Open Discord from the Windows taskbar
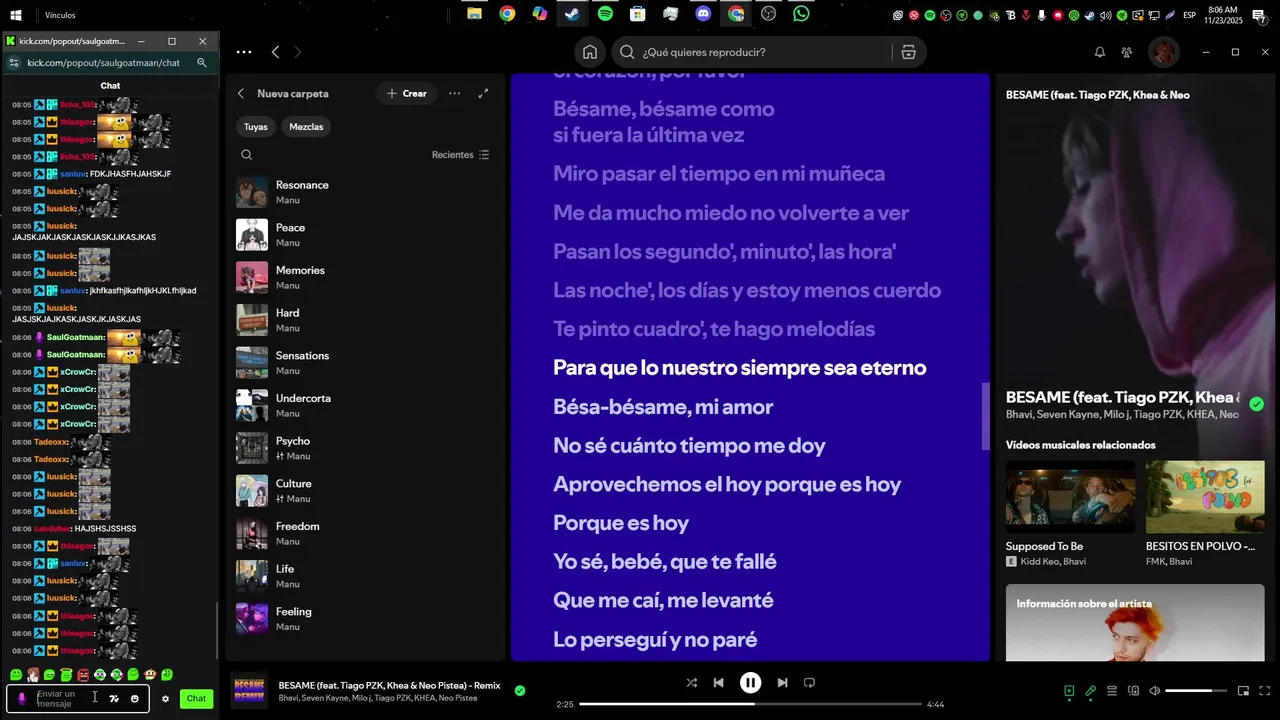The height and width of the screenshot is (720, 1280). [703, 14]
